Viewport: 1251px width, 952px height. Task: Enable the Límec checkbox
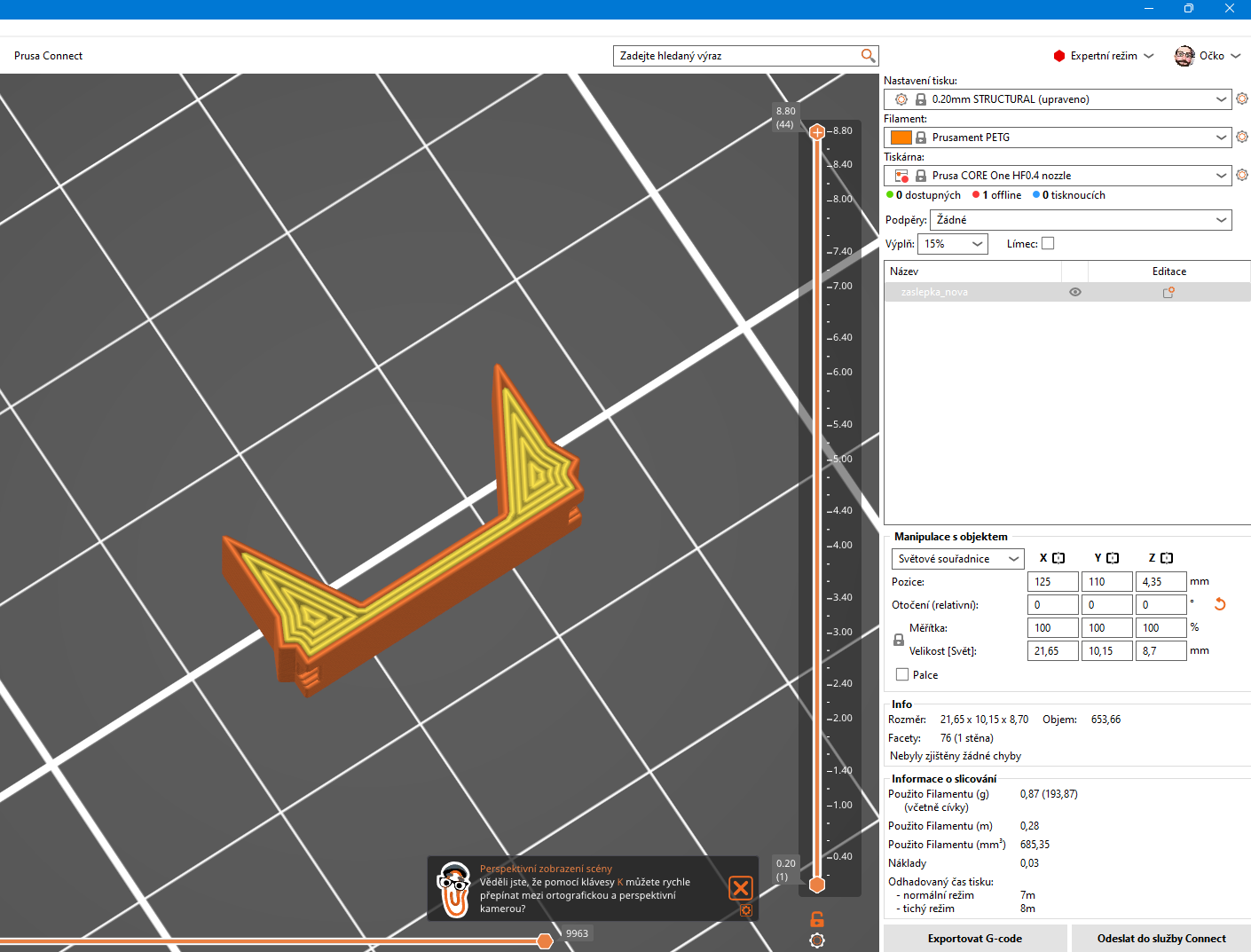click(1048, 244)
